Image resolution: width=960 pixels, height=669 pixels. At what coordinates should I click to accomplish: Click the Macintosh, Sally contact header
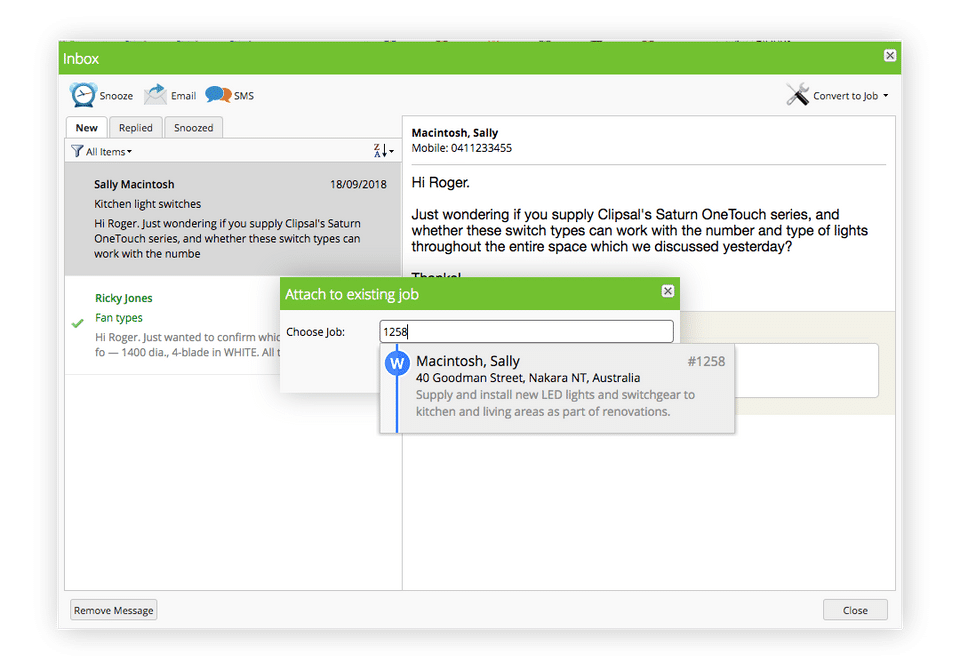click(x=455, y=133)
